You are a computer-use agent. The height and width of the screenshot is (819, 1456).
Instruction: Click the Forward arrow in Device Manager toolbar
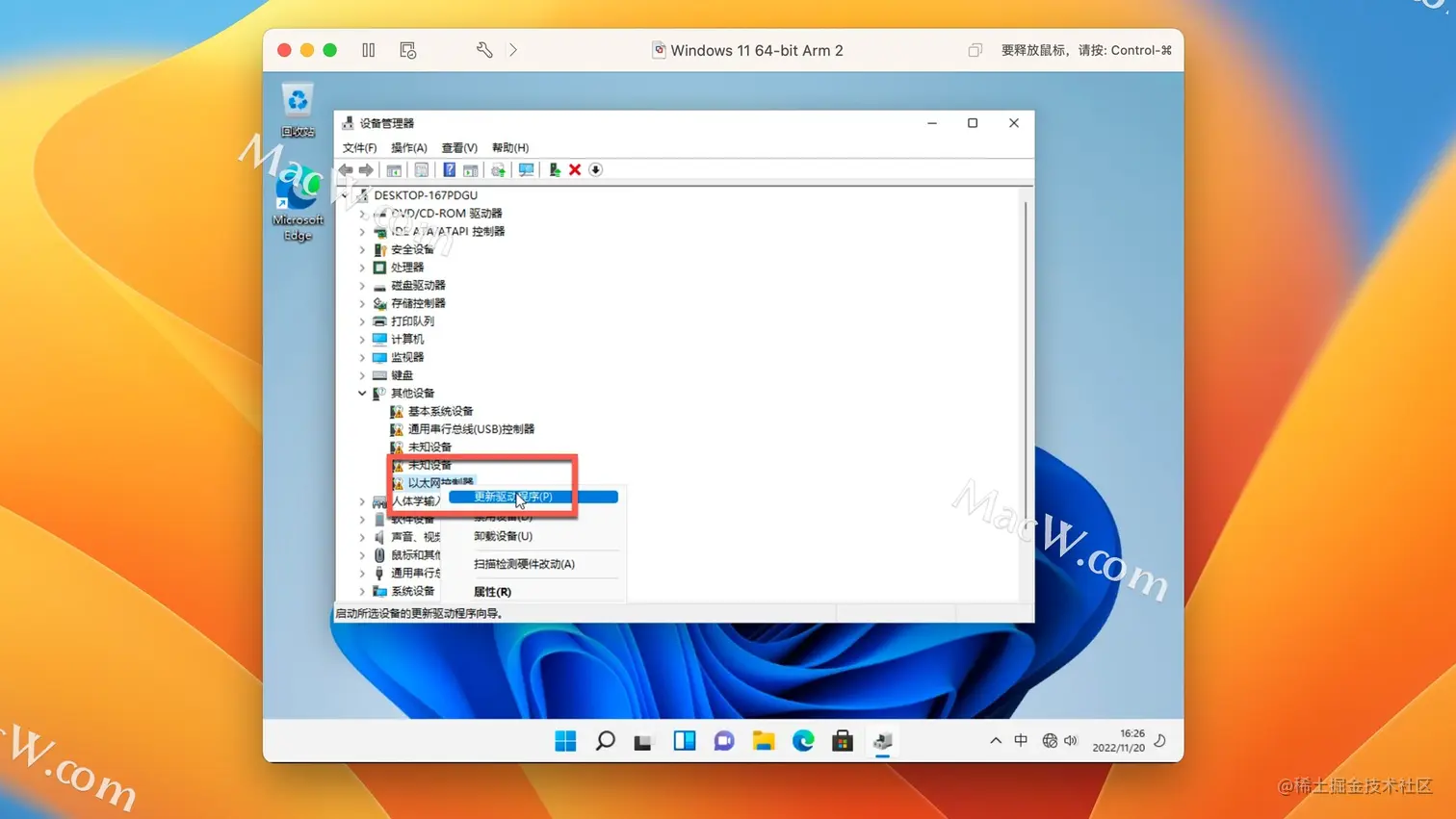366,170
